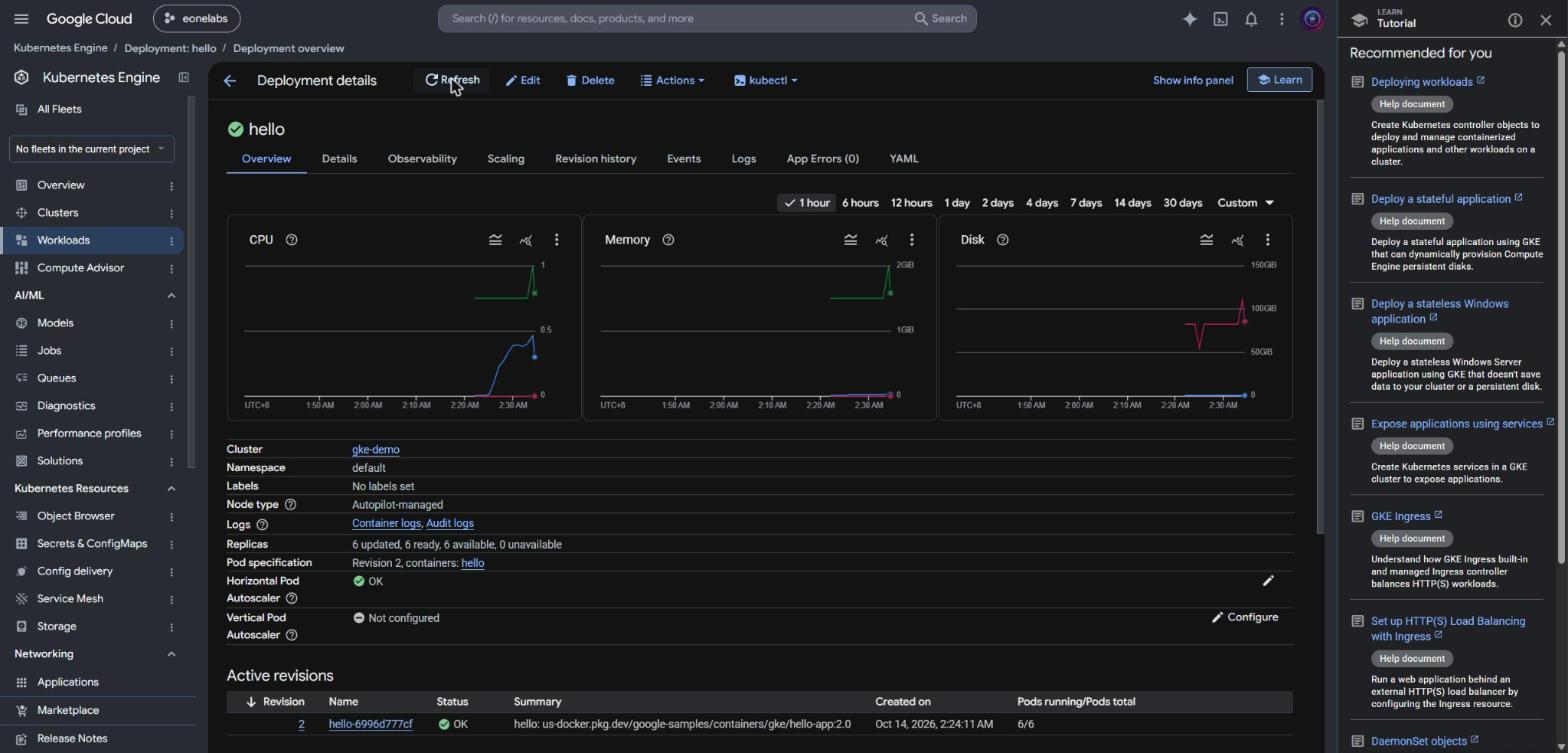The image size is (1568, 753).
Task: Open the gke-demo cluster link
Action: [376, 450]
